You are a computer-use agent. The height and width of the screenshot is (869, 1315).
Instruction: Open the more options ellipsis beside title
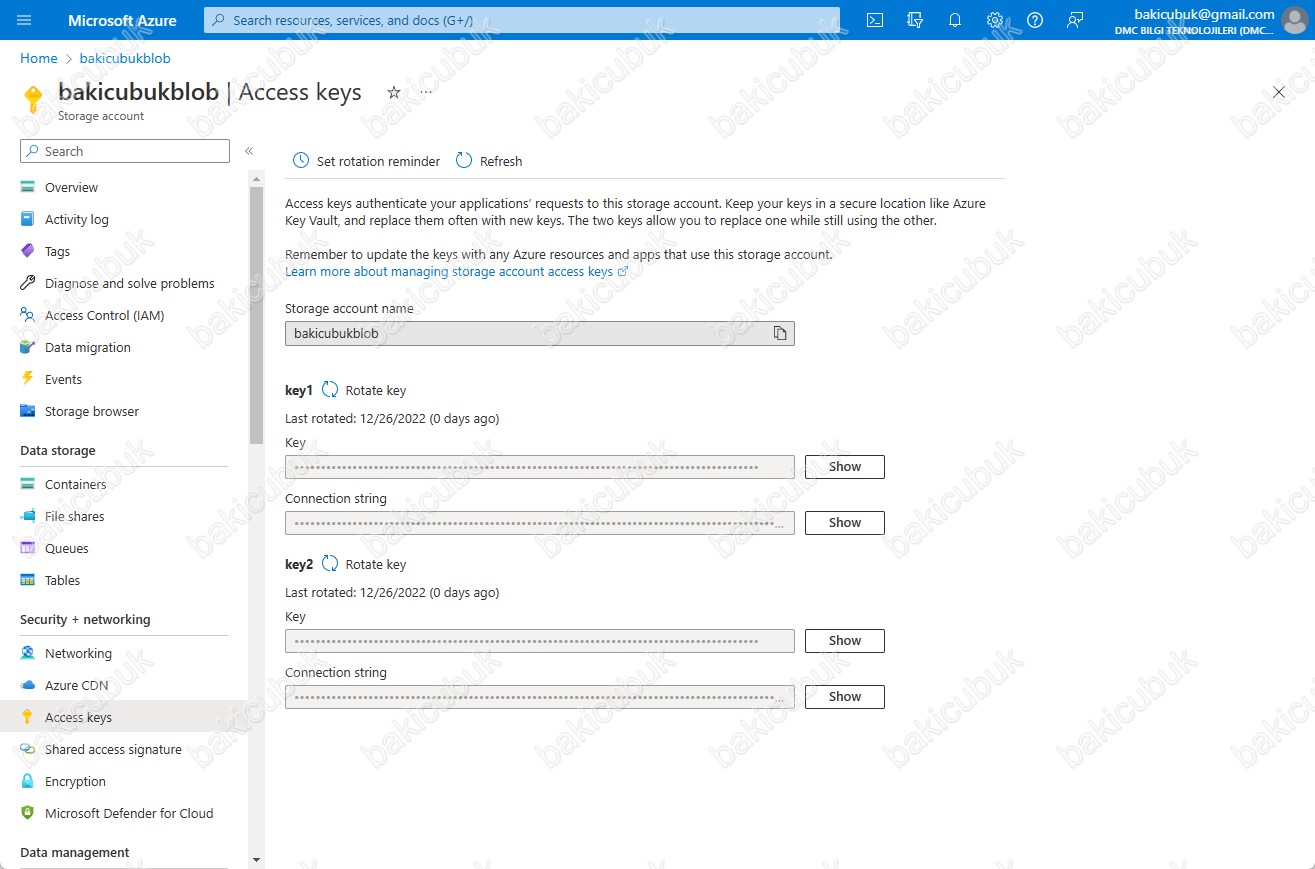point(426,92)
